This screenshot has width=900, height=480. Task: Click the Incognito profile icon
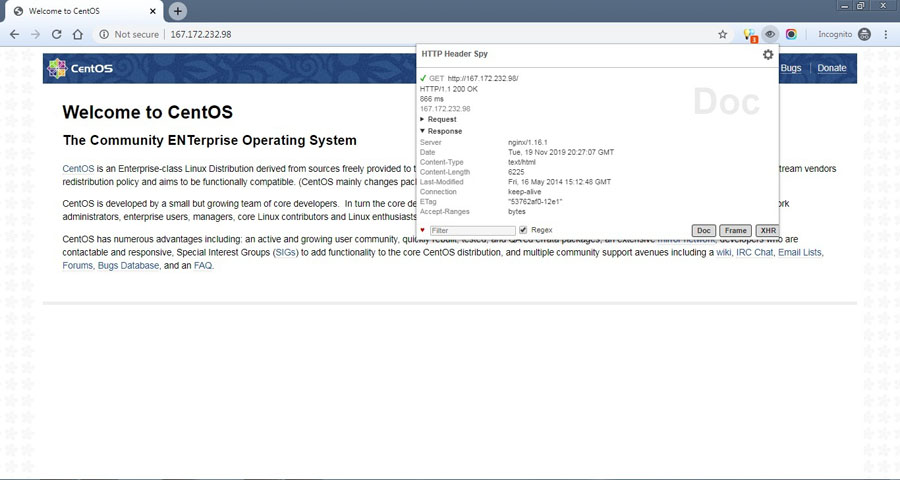(864, 34)
